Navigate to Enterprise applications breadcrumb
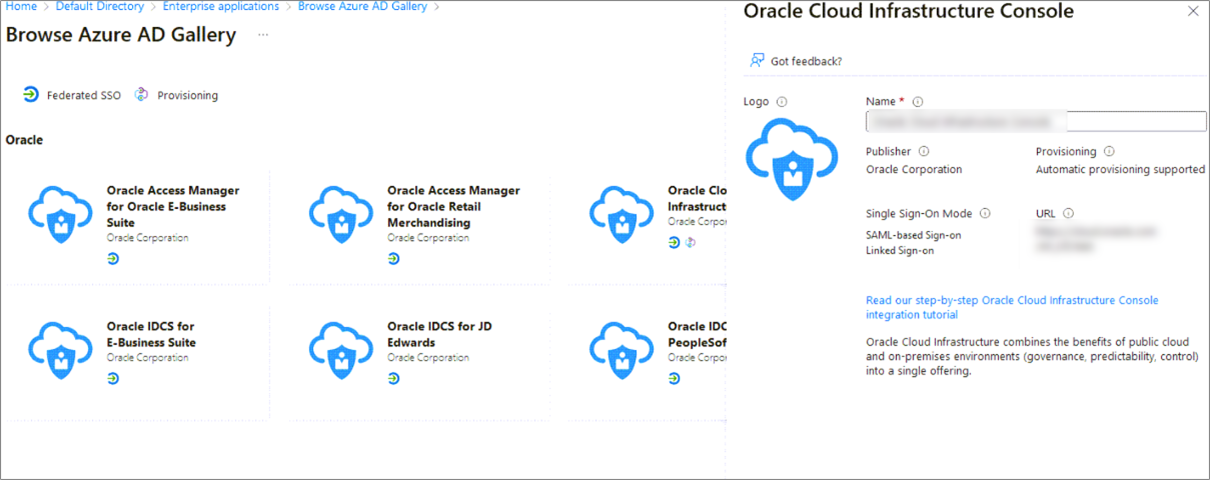Viewport: 1210px width, 480px height. point(221,6)
